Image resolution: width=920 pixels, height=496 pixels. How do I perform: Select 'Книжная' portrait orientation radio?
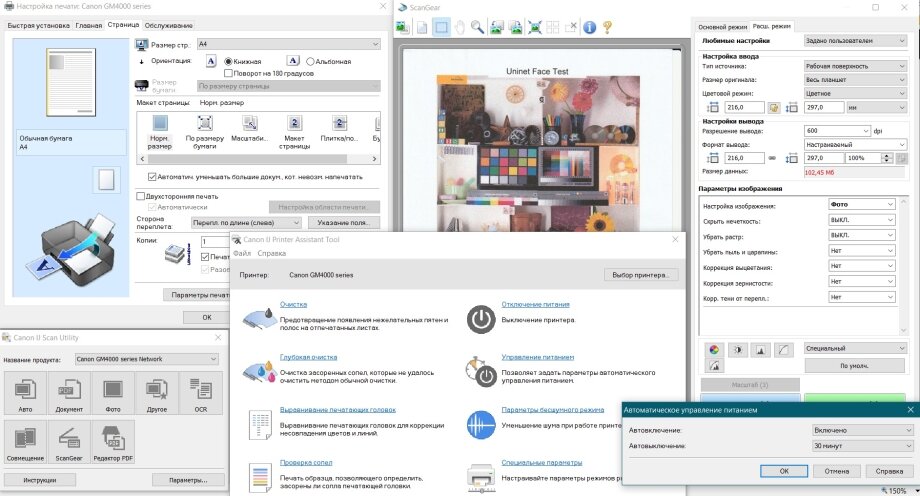click(x=228, y=62)
